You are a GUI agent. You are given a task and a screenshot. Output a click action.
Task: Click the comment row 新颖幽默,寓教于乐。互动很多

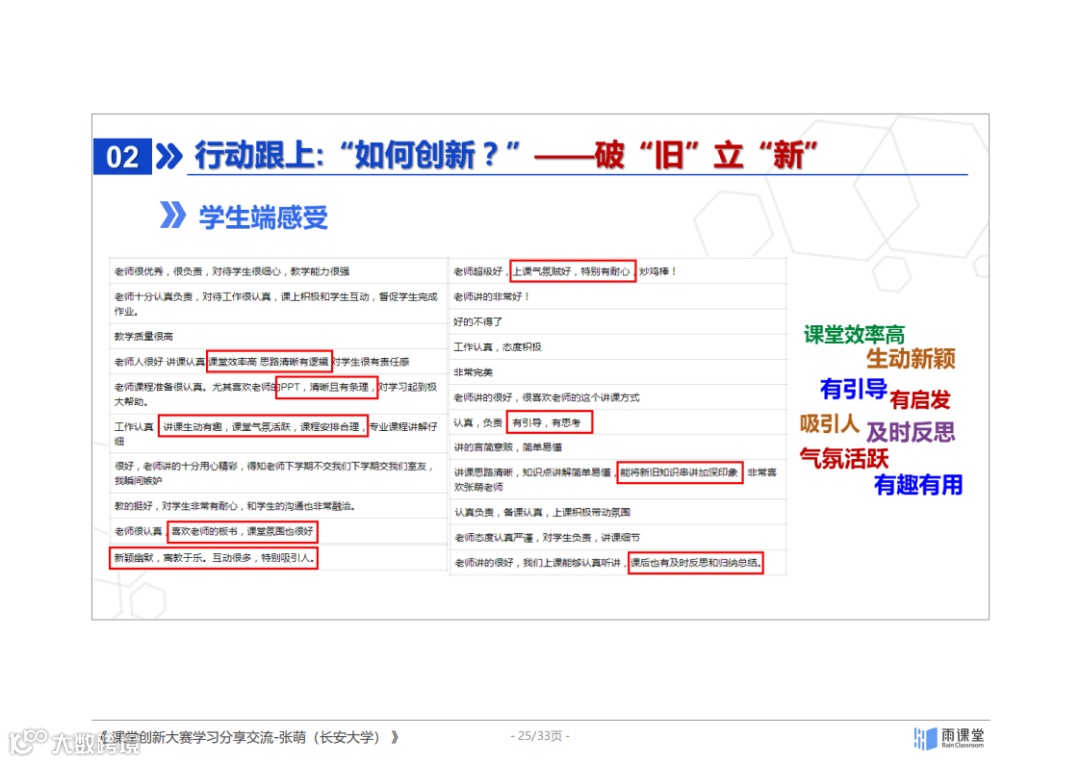[278, 558]
